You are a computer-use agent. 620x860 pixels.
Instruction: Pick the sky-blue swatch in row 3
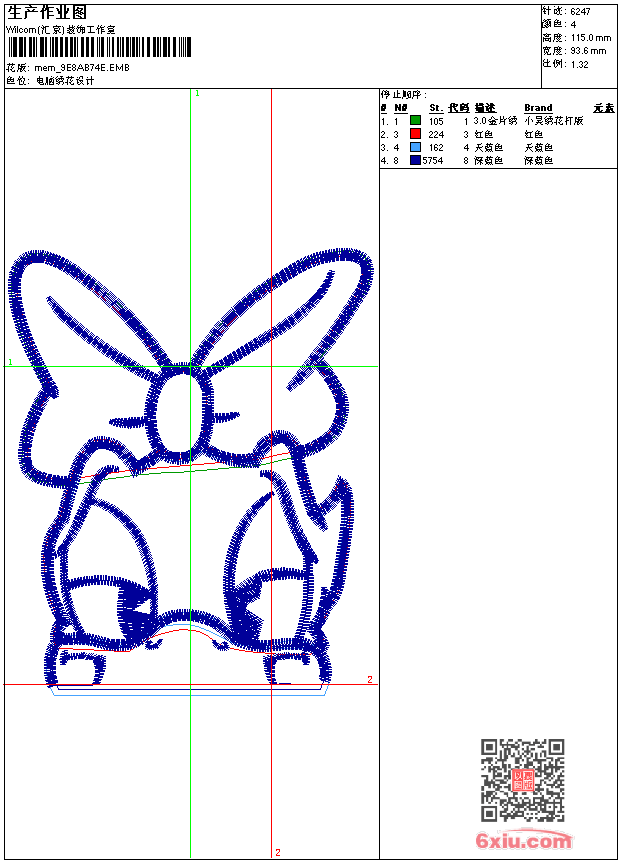pos(415,146)
